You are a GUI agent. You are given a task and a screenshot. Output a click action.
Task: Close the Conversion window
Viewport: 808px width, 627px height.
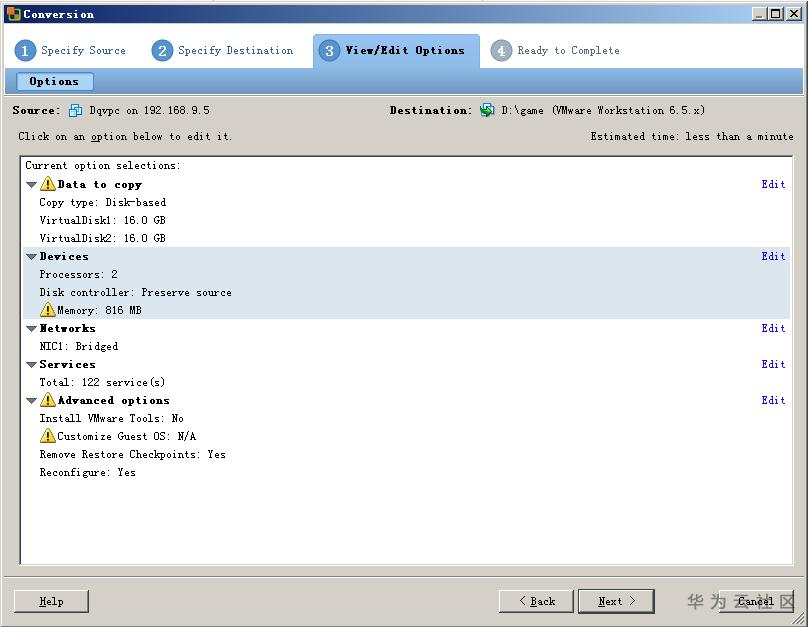pos(794,14)
